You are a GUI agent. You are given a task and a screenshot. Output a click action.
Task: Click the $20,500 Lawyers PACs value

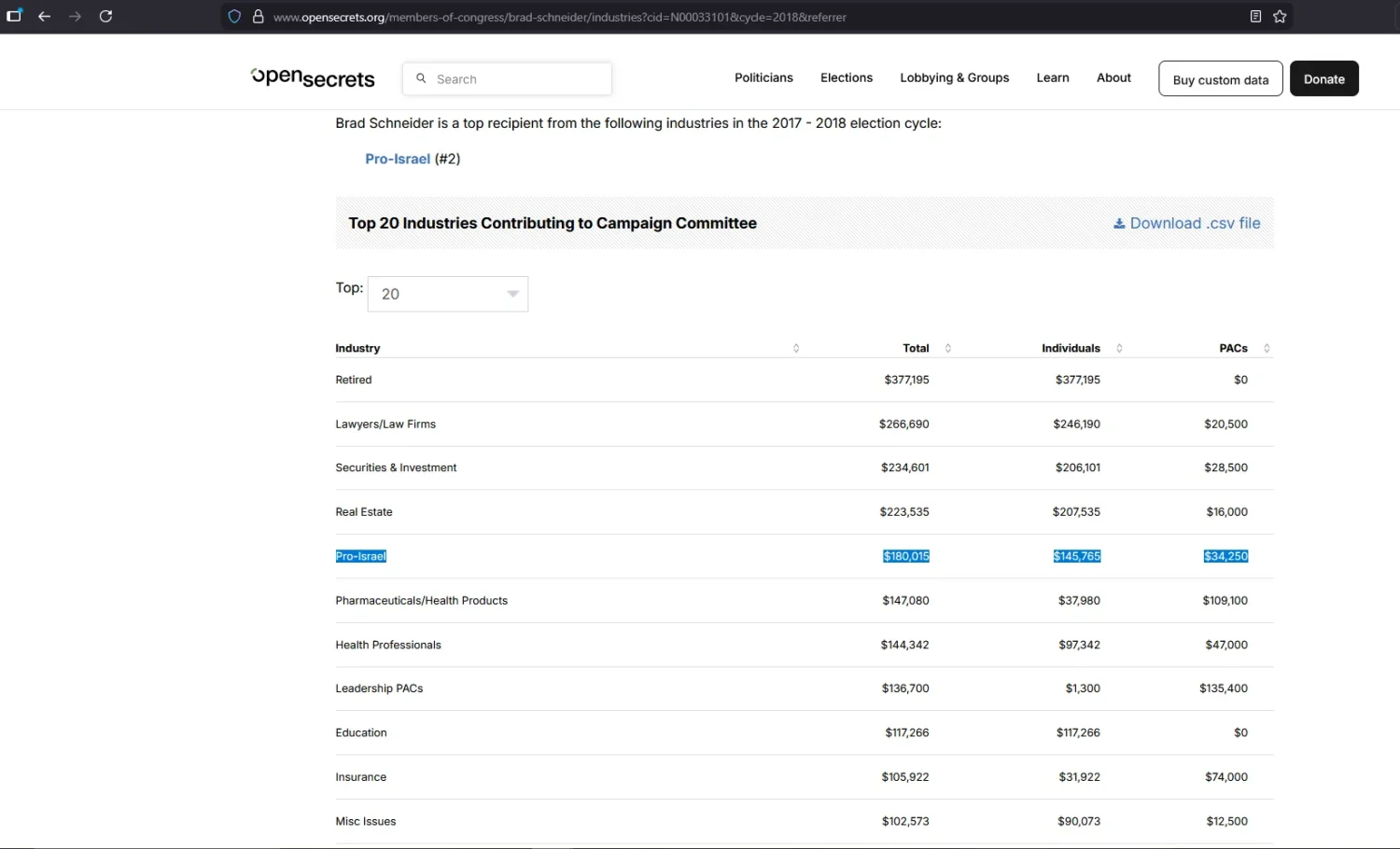pyautogui.click(x=1225, y=424)
